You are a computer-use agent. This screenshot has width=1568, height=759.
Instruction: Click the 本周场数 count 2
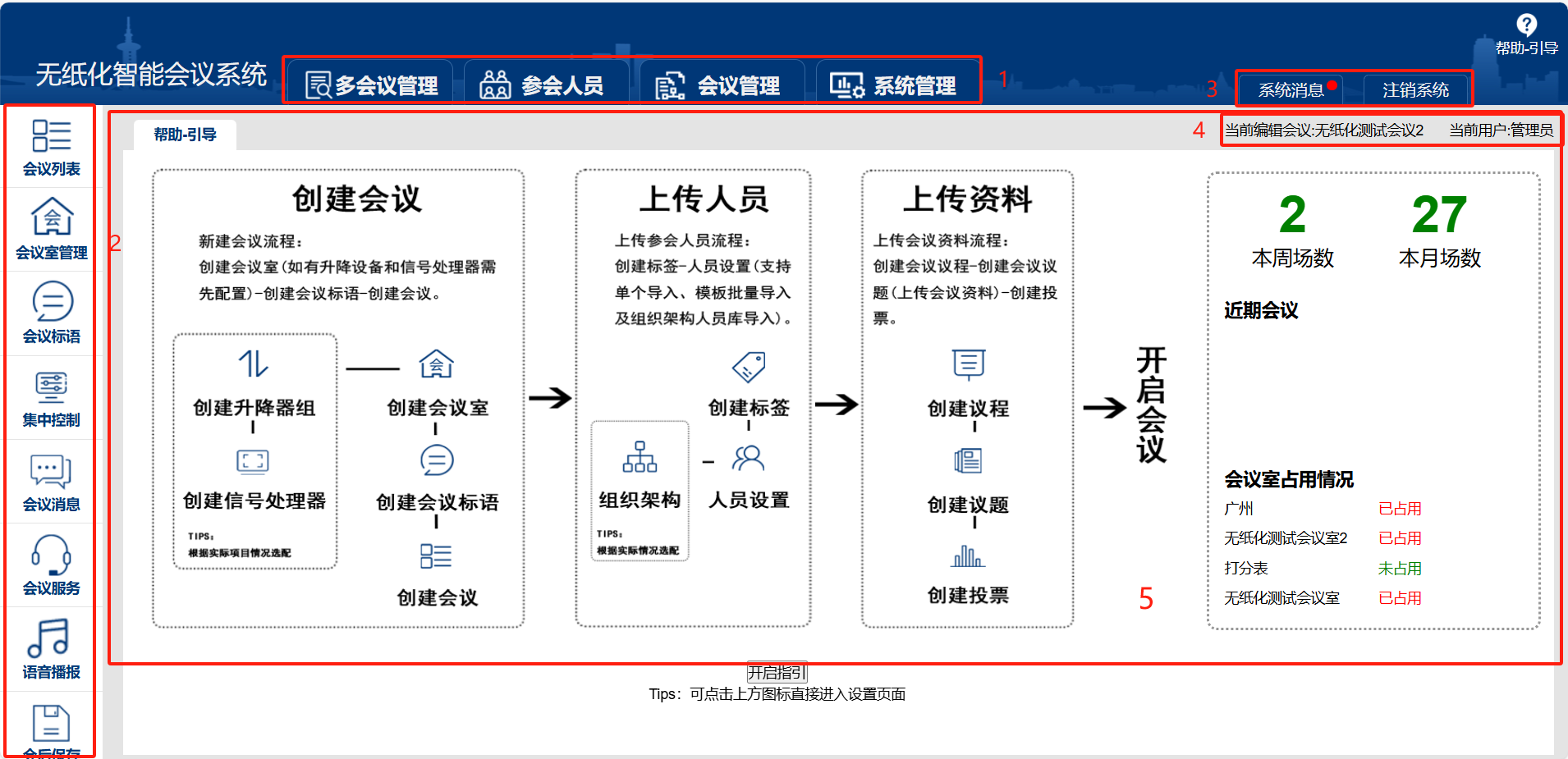1292,215
